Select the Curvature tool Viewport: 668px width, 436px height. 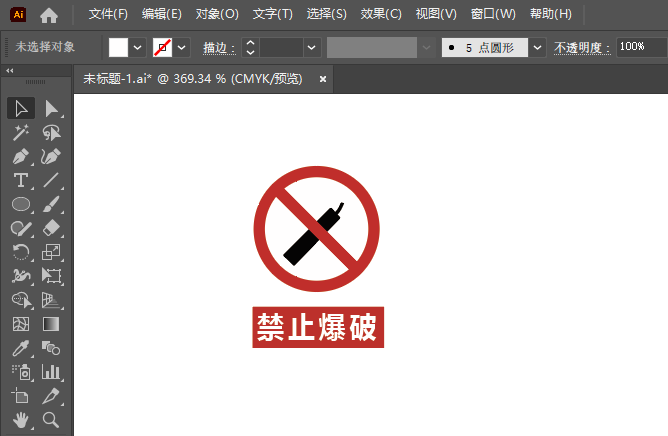pyautogui.click(x=52, y=156)
